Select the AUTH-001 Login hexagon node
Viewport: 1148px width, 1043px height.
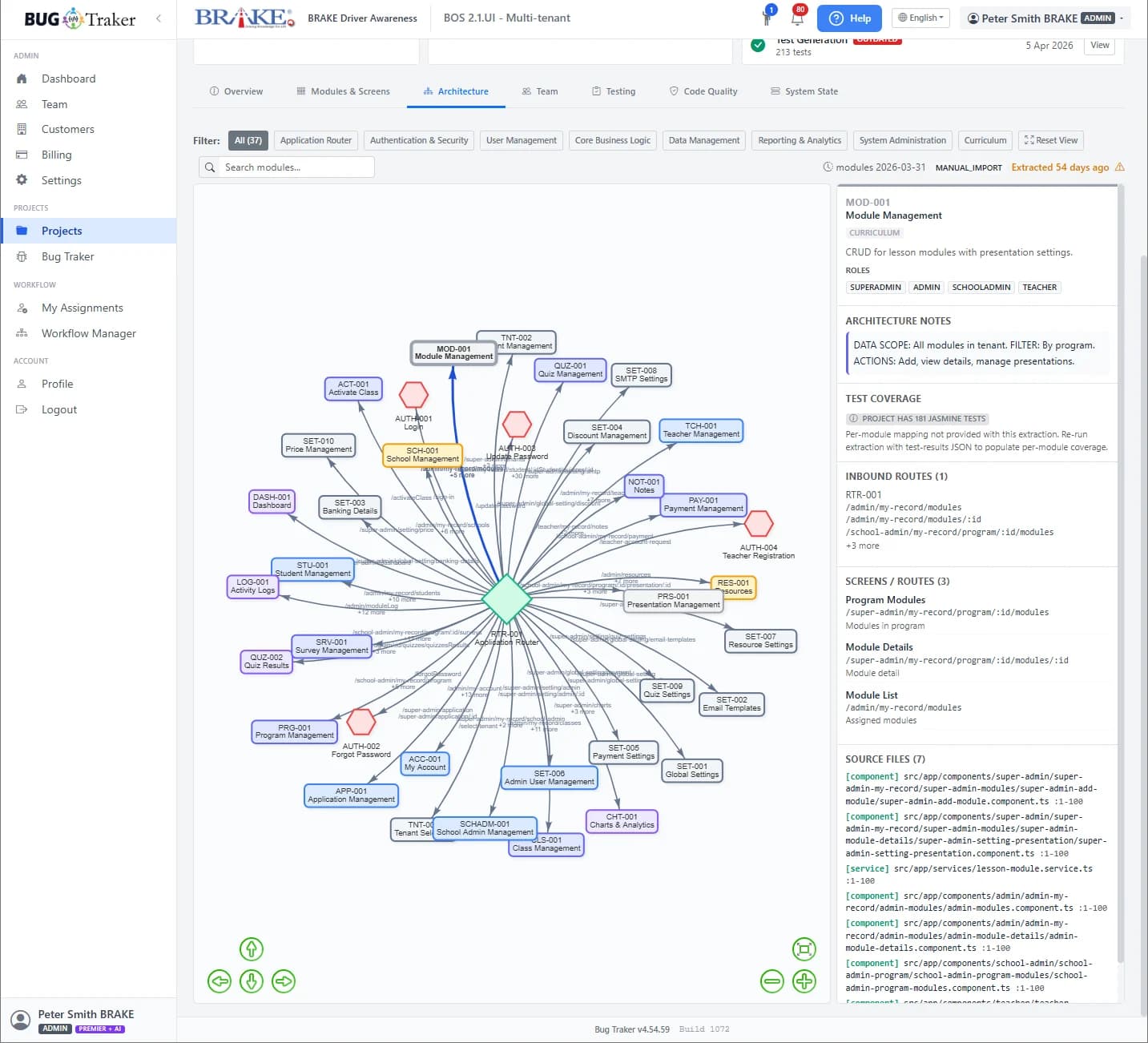pyautogui.click(x=413, y=395)
